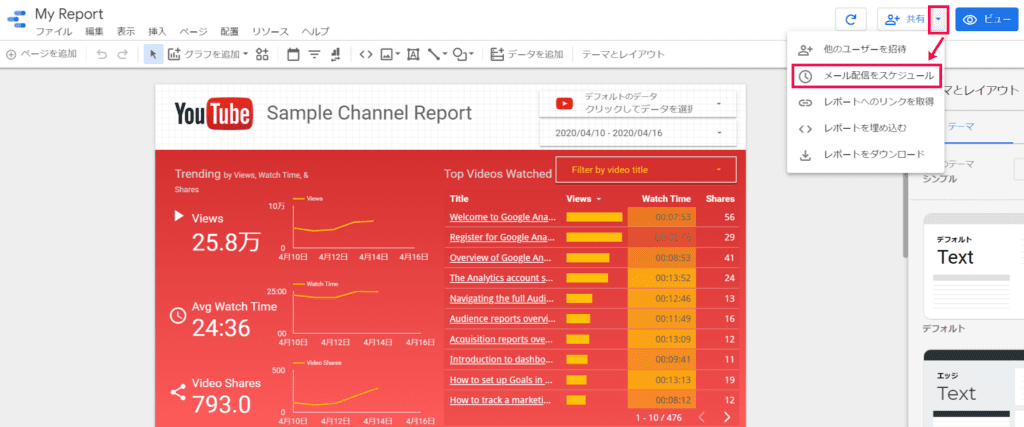This screenshot has width=1024, height=427.
Task: Choose メール配信をスケジュール menu entry
Action: tap(866, 76)
